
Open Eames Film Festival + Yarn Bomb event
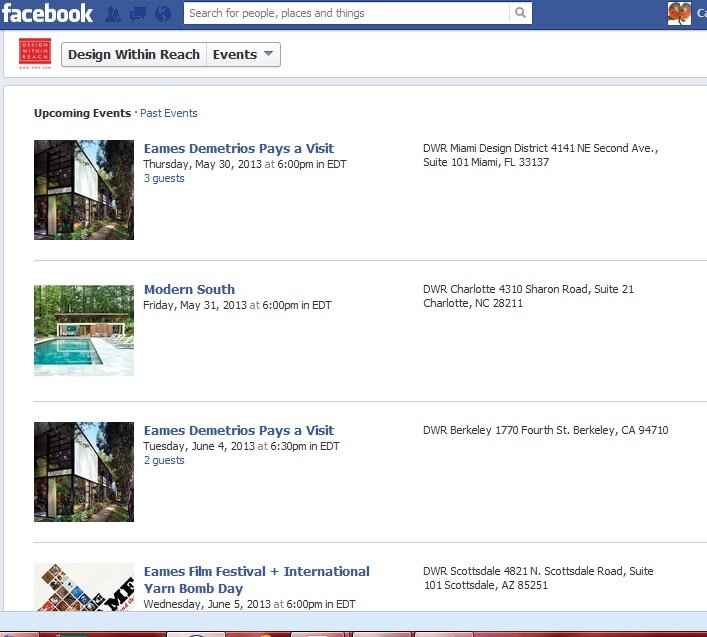(x=257, y=580)
